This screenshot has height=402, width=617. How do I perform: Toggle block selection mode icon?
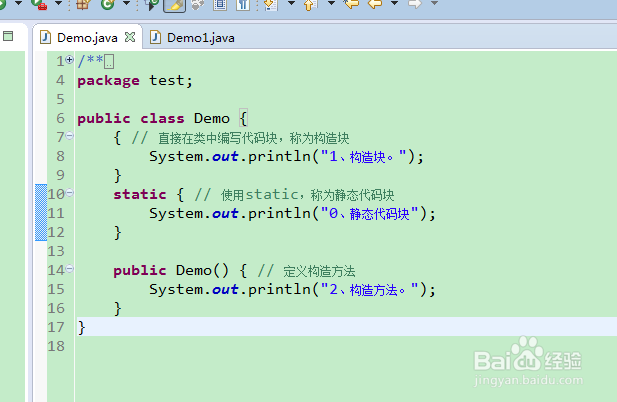tap(220, 4)
